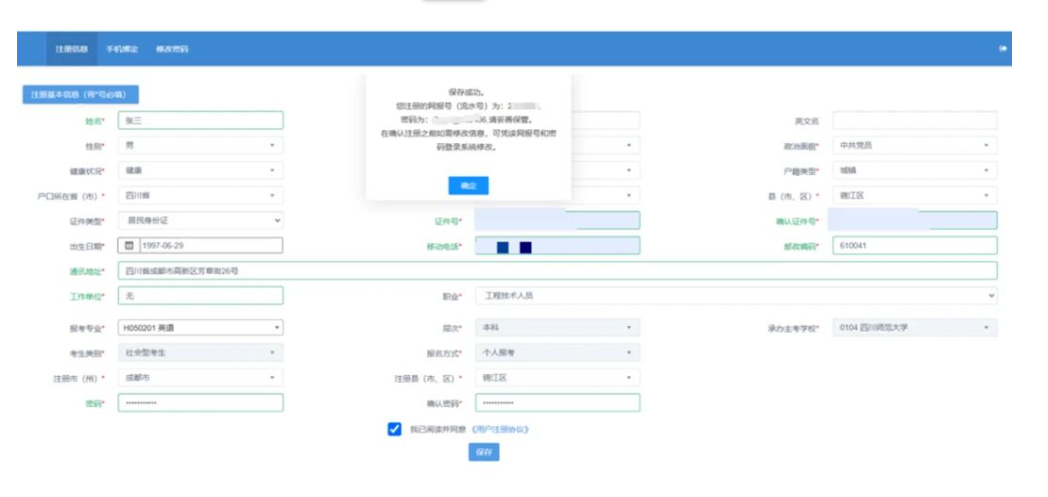
Task: Expand the 报名方式 dropdown showing 个人报考
Action: pos(557,352)
